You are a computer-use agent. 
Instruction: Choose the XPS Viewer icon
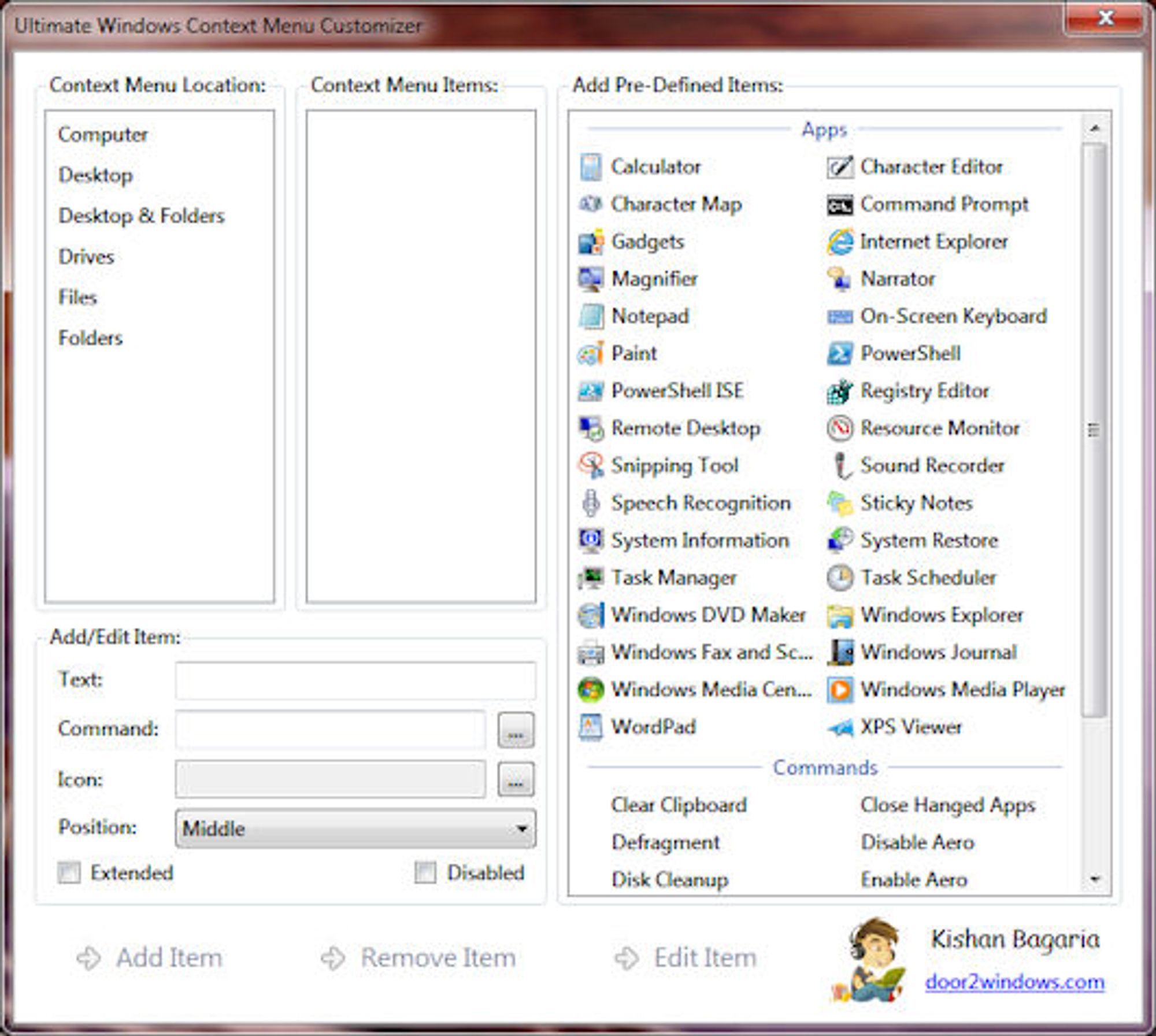tap(840, 728)
